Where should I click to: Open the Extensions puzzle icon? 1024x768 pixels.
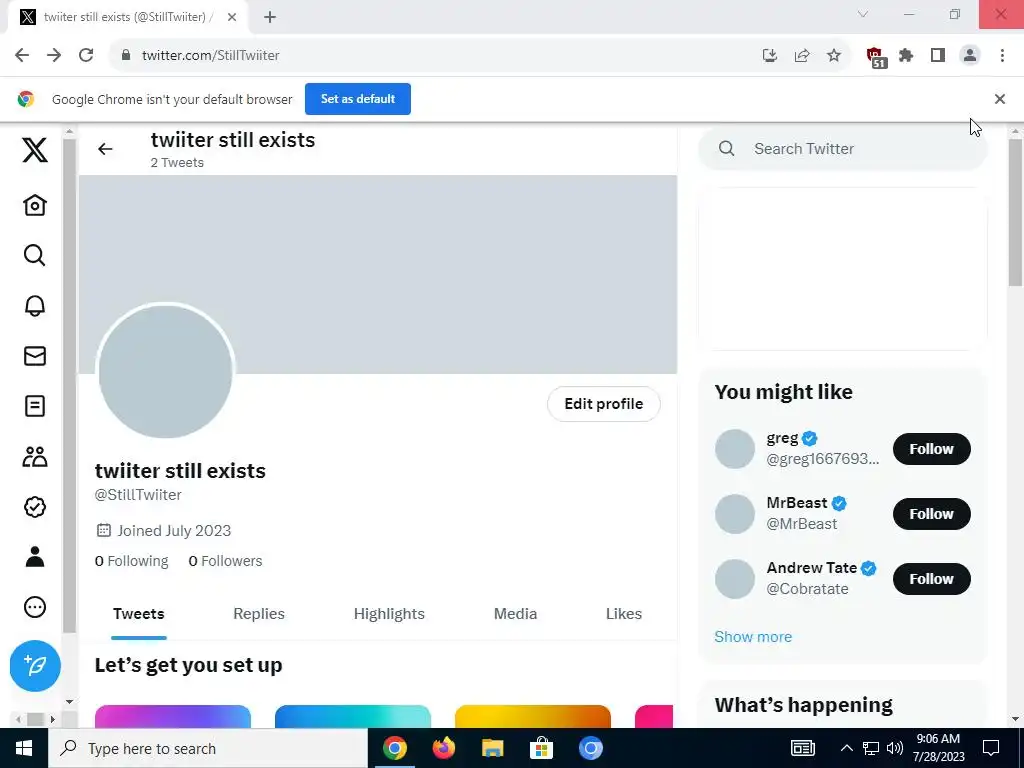click(906, 56)
